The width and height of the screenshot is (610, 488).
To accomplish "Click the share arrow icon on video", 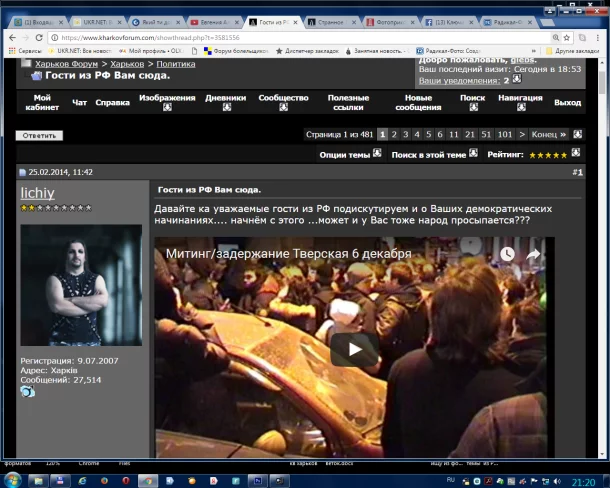I will [x=533, y=254].
